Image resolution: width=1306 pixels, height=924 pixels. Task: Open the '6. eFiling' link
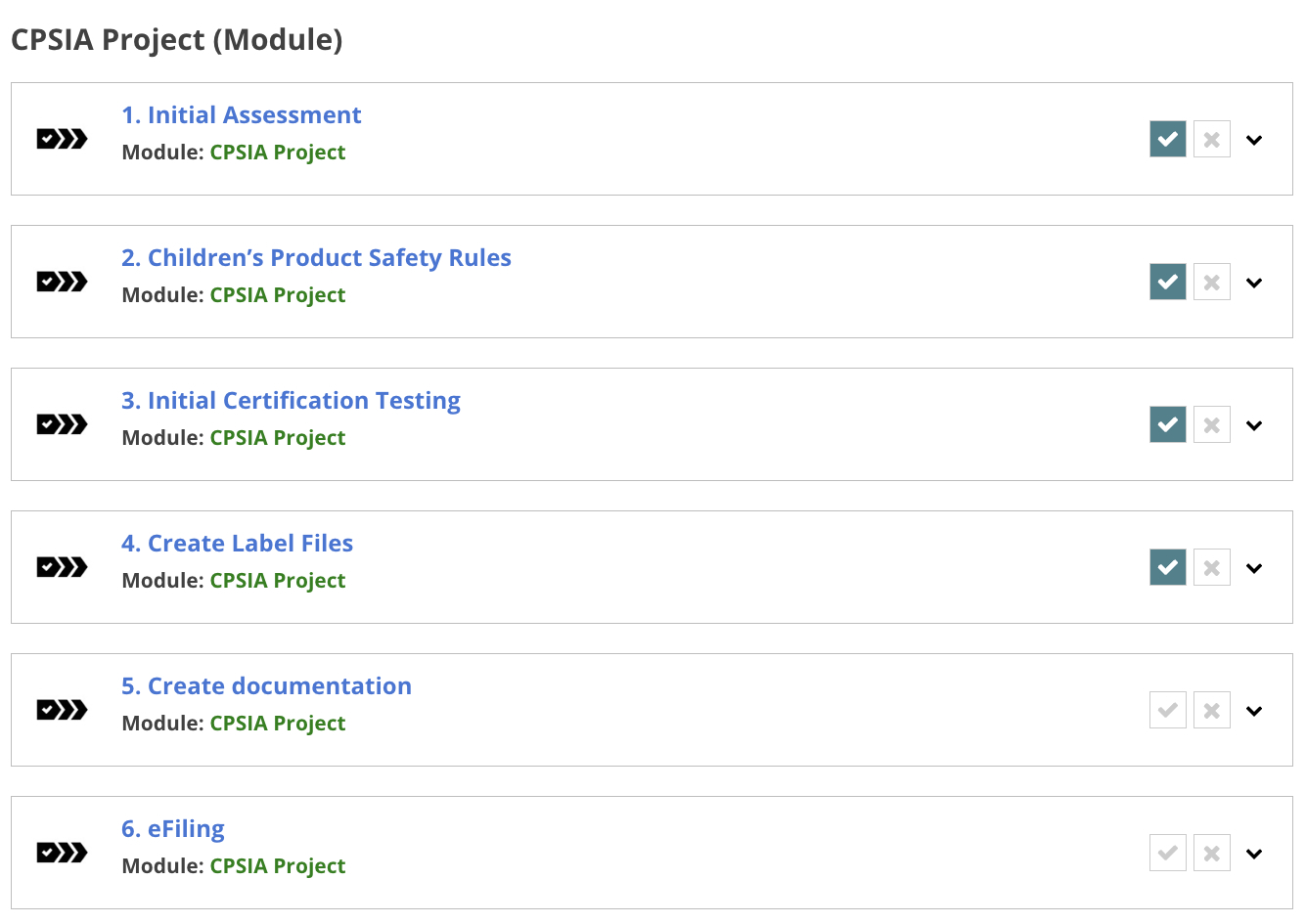[x=173, y=829]
